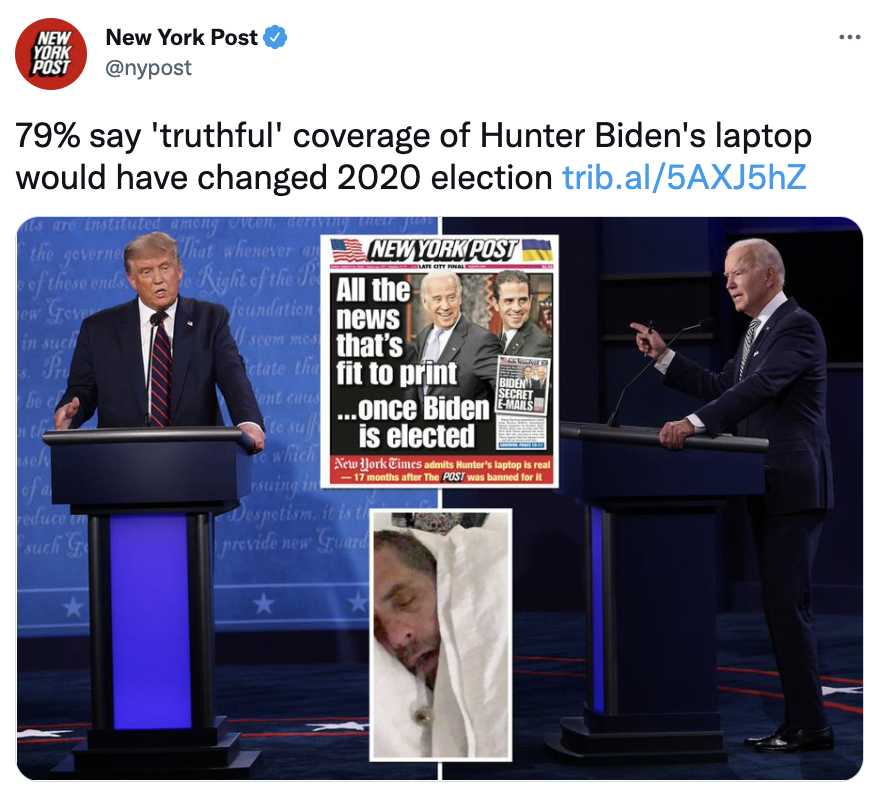Click the sleeping man inset photo

point(441,635)
